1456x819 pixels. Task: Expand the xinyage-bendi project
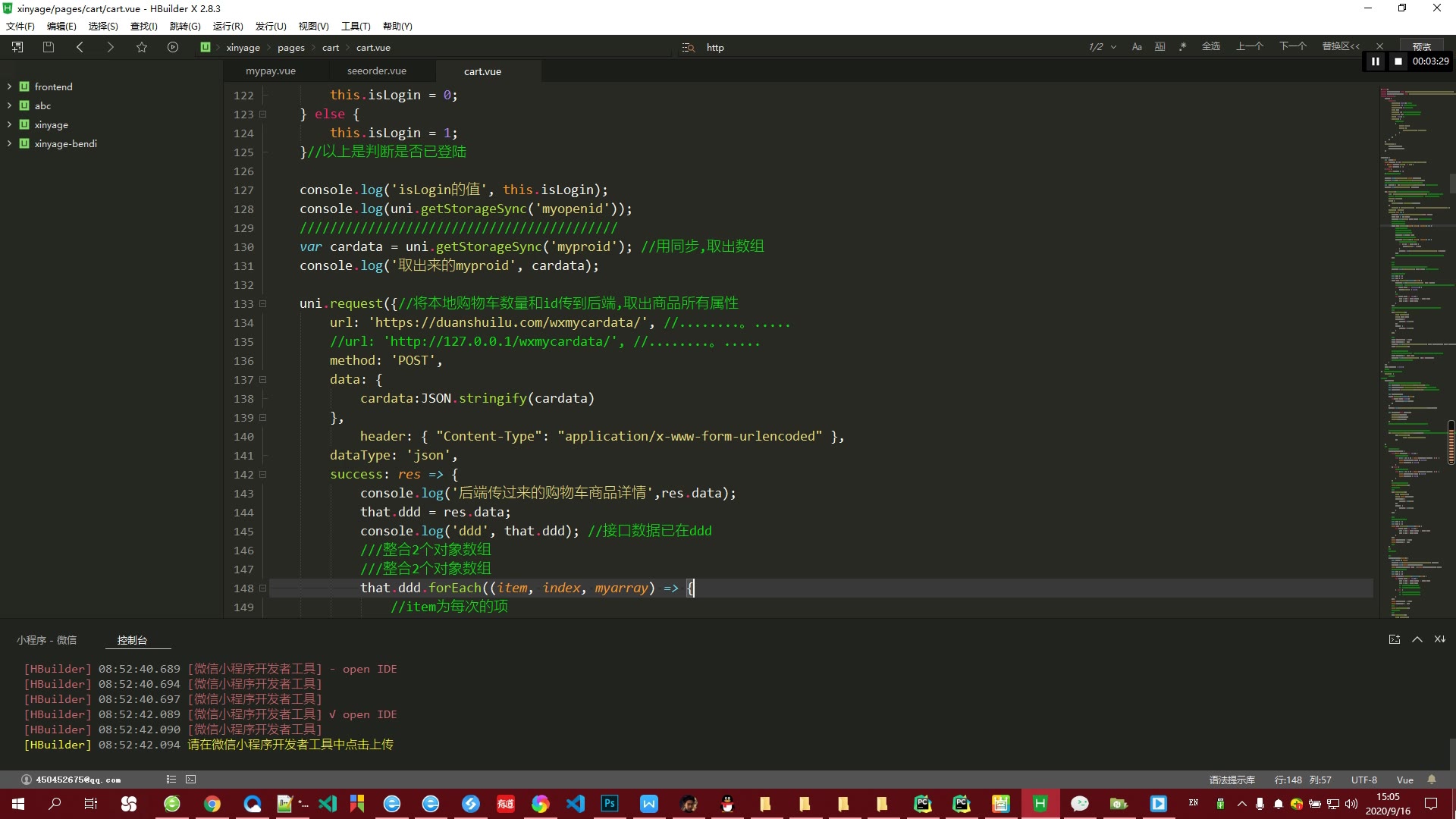pyautogui.click(x=9, y=143)
